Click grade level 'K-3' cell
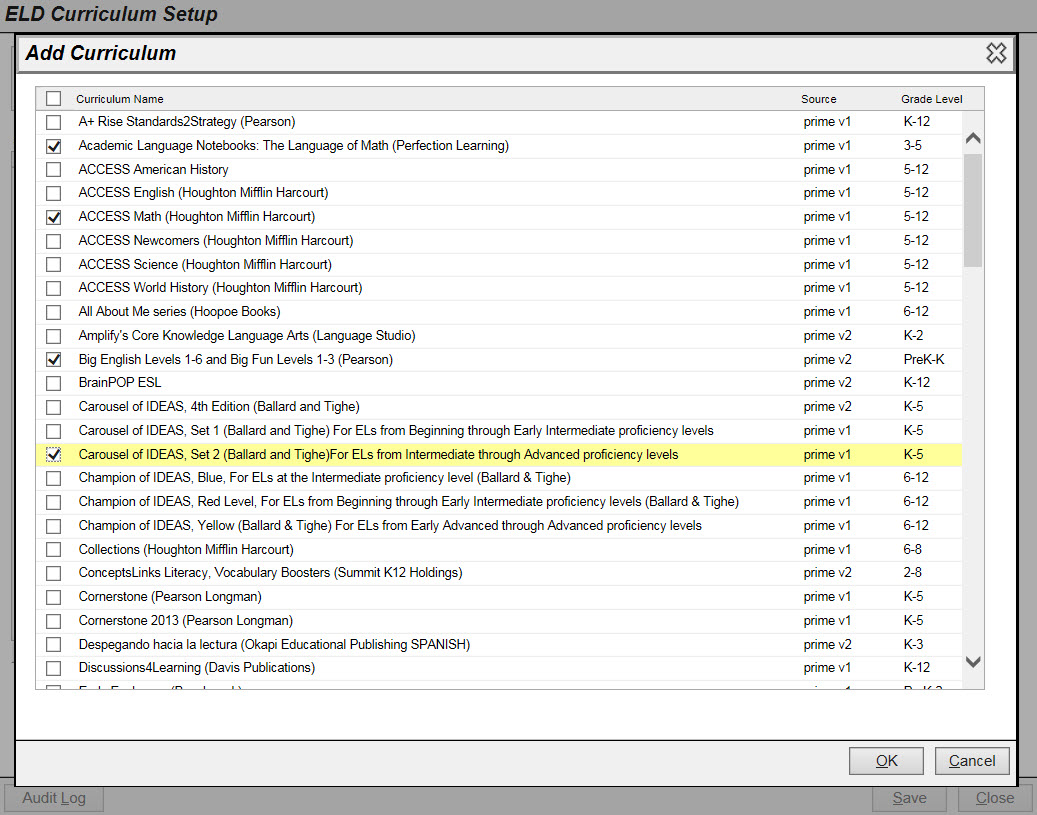 point(913,644)
